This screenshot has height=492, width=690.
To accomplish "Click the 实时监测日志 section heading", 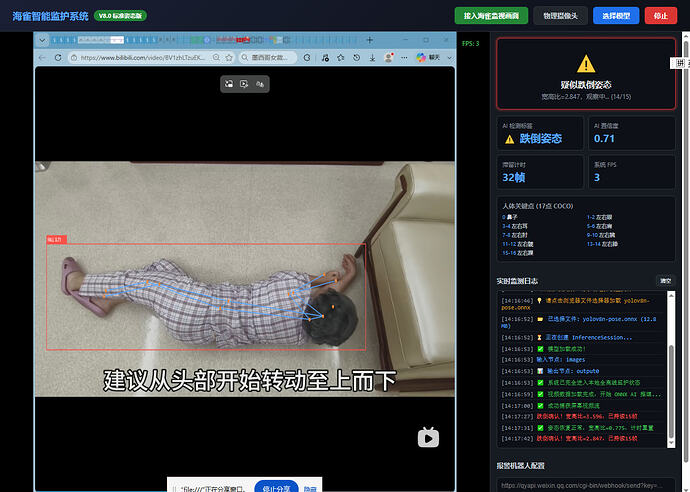I will pyautogui.click(x=518, y=281).
